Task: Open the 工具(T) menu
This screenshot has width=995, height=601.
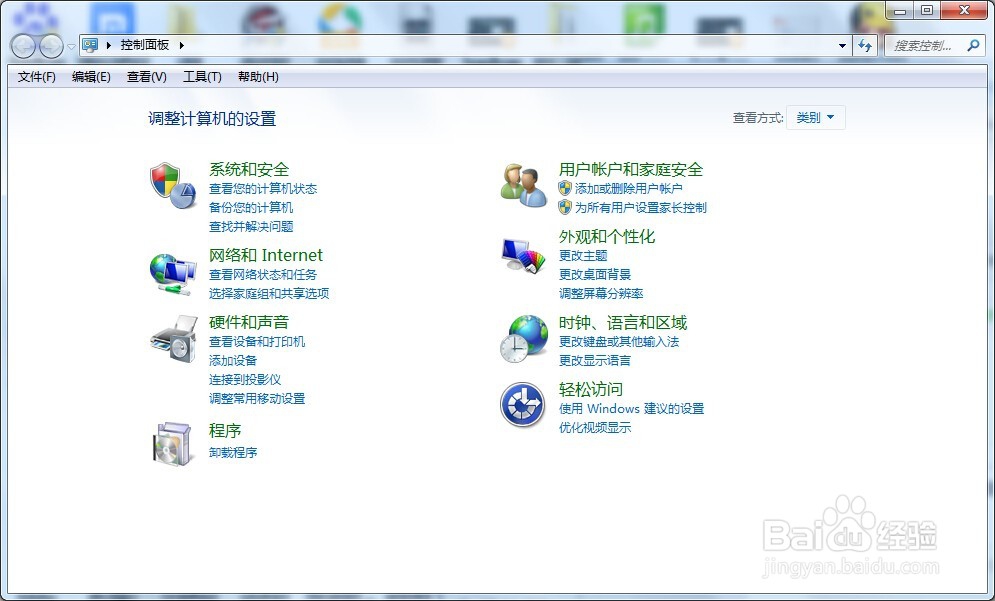Action: tap(201, 77)
